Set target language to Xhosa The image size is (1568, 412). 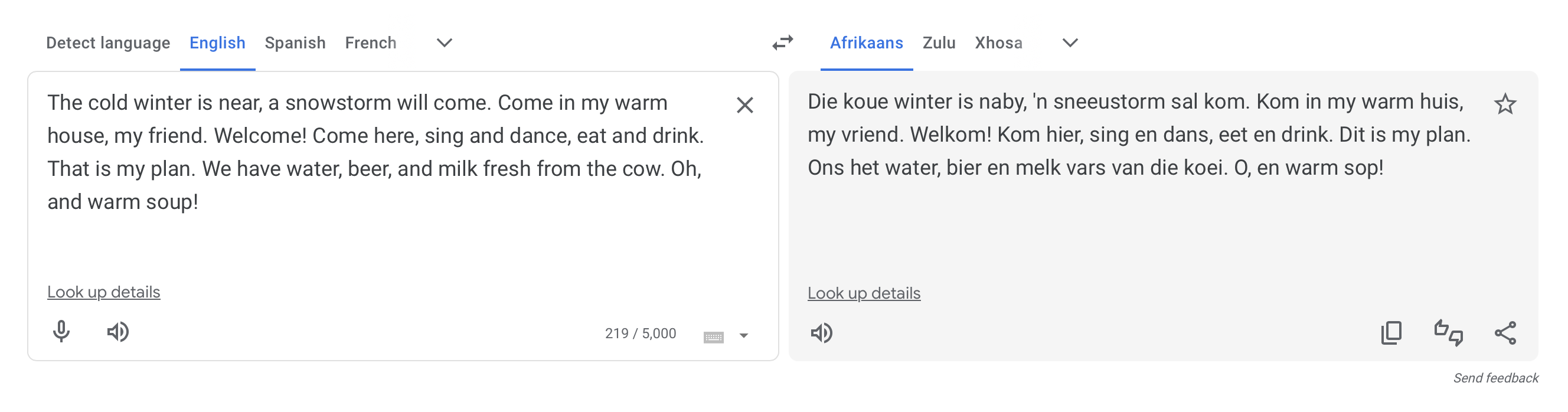pyautogui.click(x=998, y=42)
